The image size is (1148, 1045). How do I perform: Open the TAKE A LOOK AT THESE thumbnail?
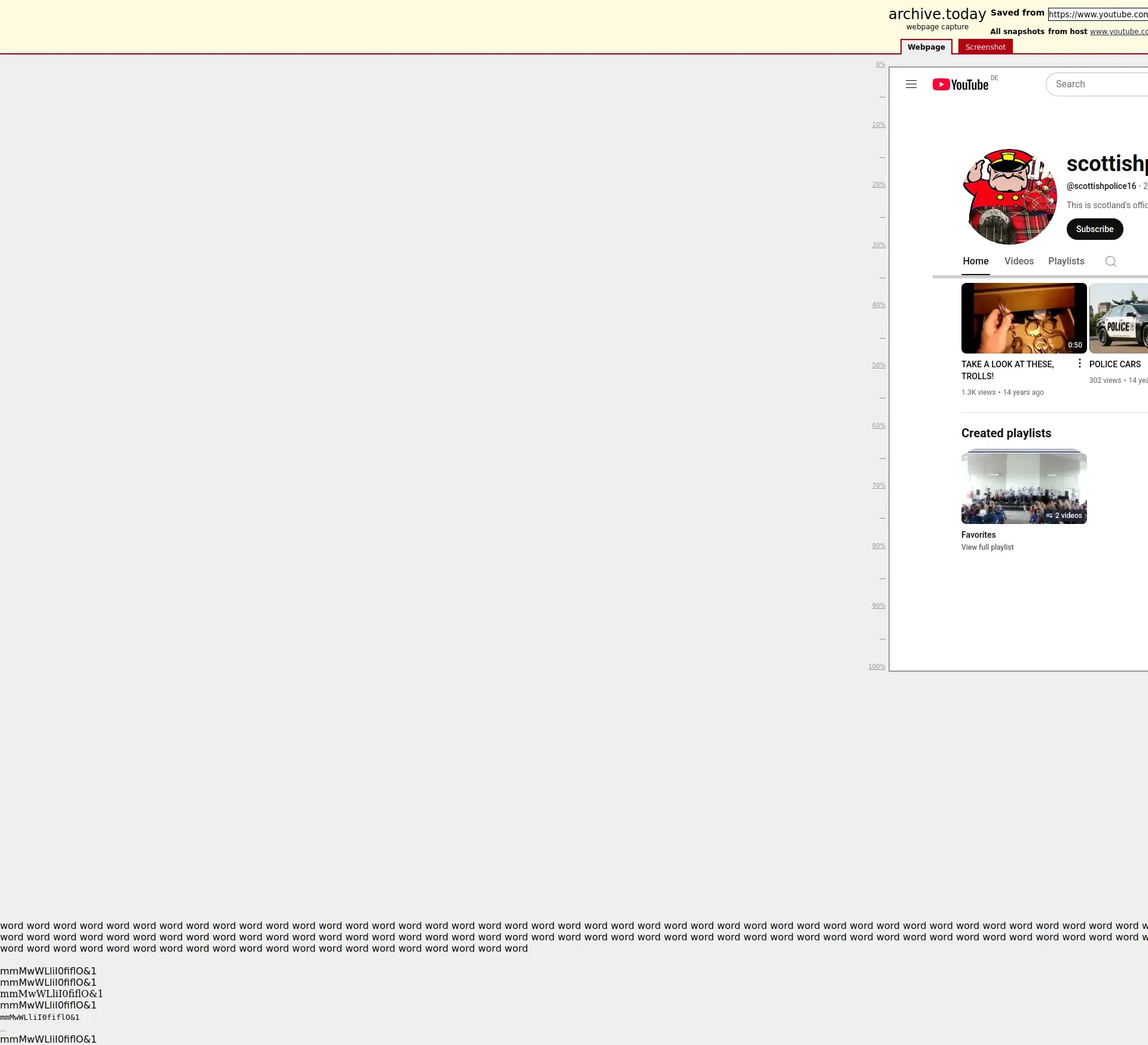(x=1024, y=318)
